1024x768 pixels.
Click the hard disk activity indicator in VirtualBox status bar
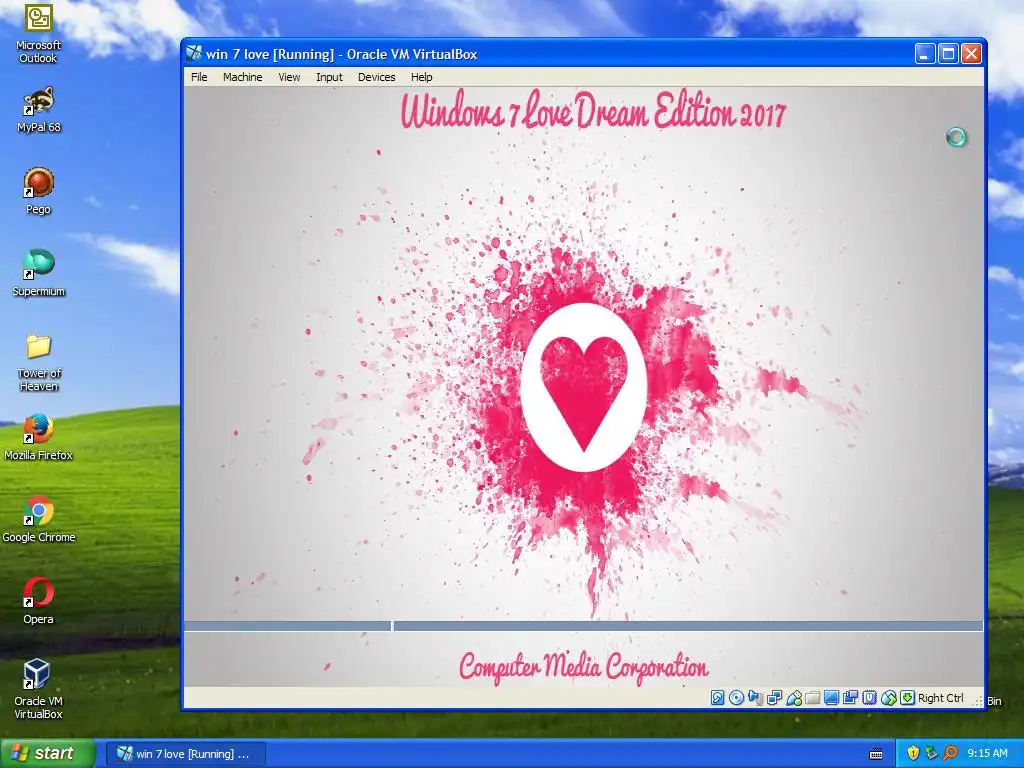tap(717, 698)
